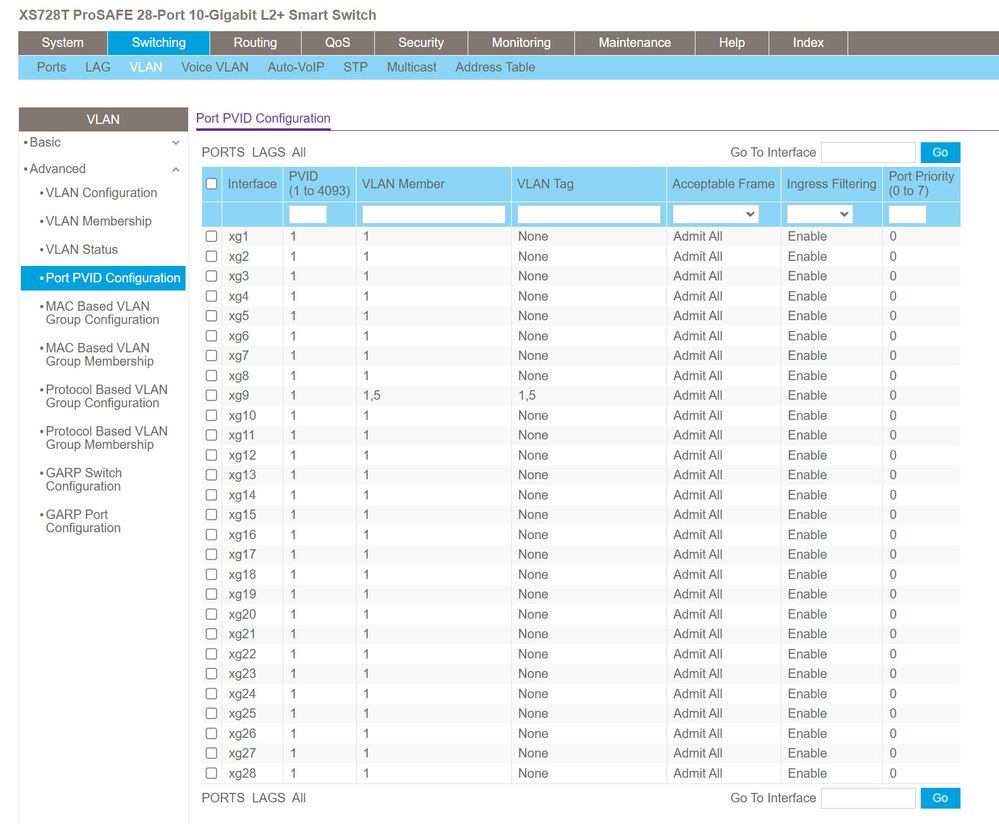
Task: Click the Interface column header
Action: click(252, 184)
